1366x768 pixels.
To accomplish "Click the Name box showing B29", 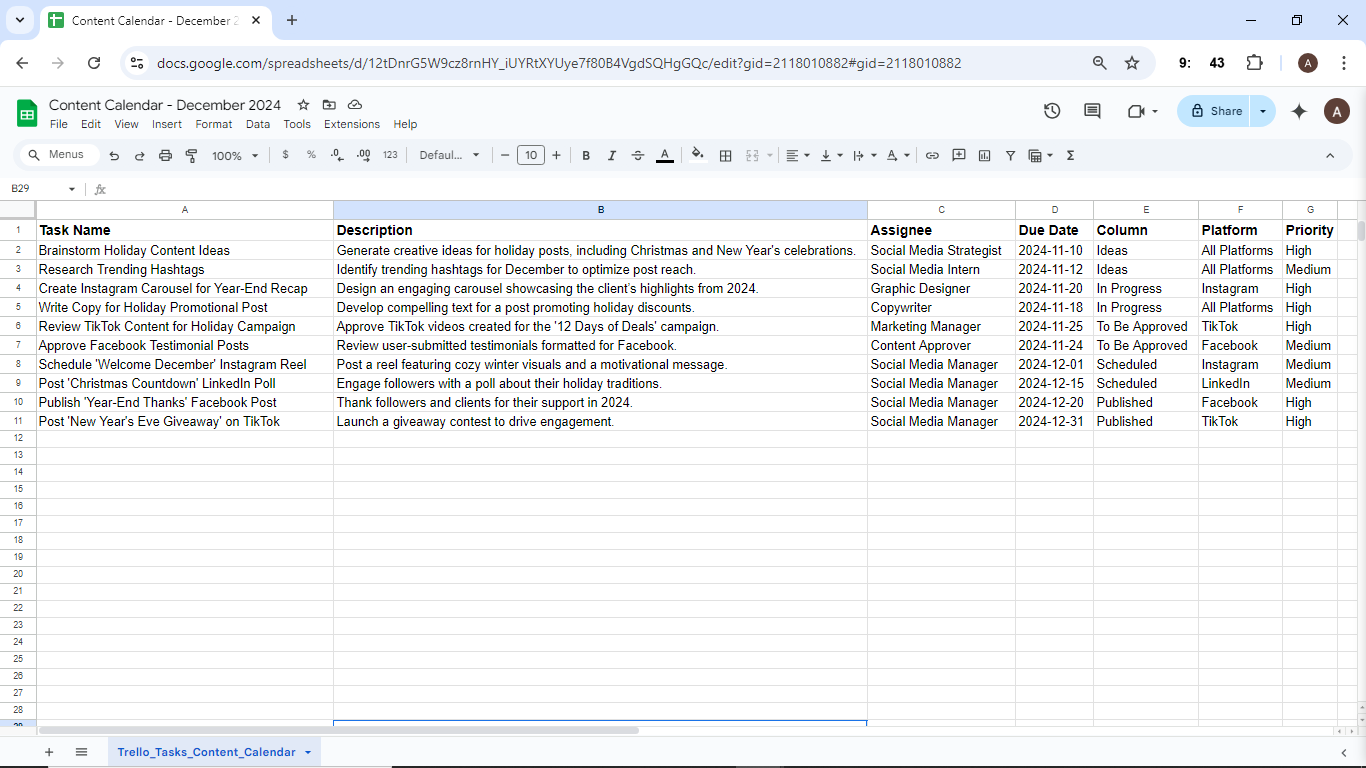I will pyautogui.click(x=43, y=189).
